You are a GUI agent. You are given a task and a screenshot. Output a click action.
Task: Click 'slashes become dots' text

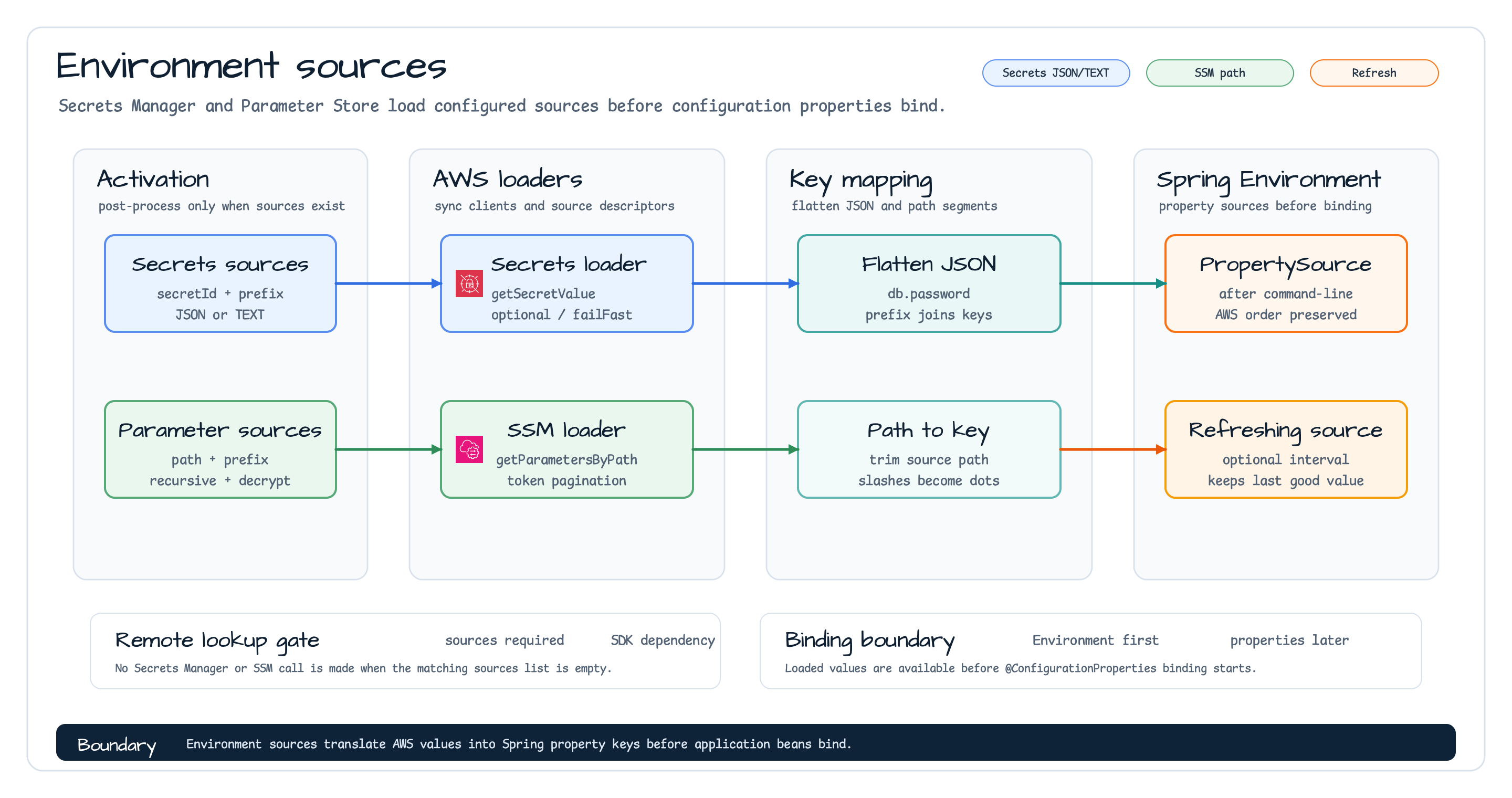point(929,480)
